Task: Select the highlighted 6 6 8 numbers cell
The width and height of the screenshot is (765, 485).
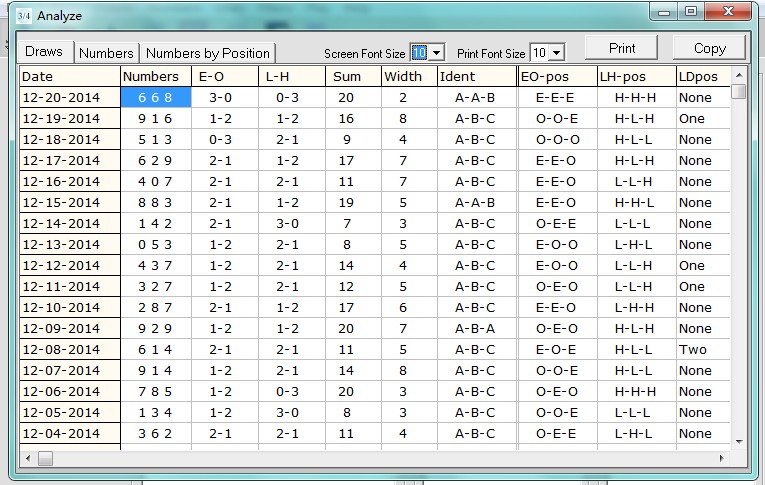Action: (x=155, y=98)
